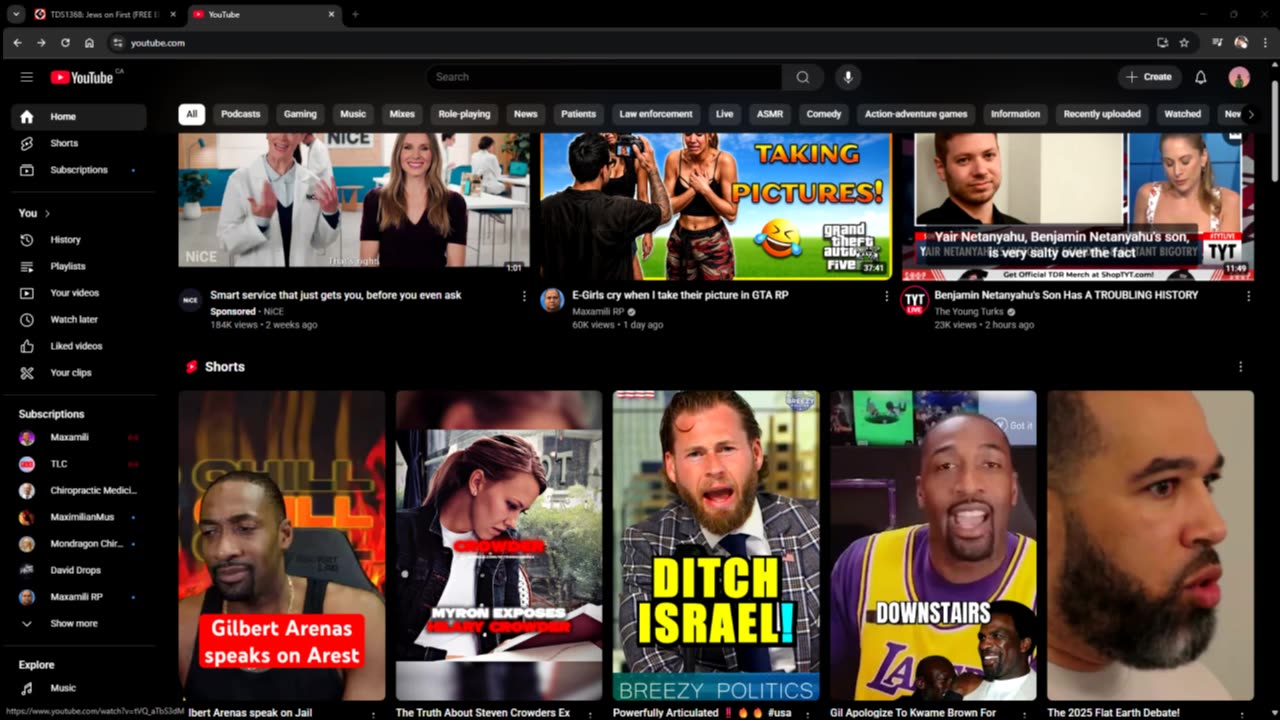
Task: Open browser three-dot menu
Action: coord(1265,43)
